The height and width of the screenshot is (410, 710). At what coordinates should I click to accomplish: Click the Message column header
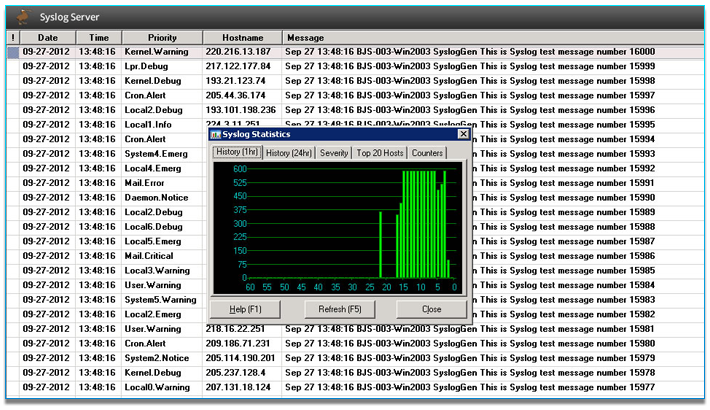306,37
